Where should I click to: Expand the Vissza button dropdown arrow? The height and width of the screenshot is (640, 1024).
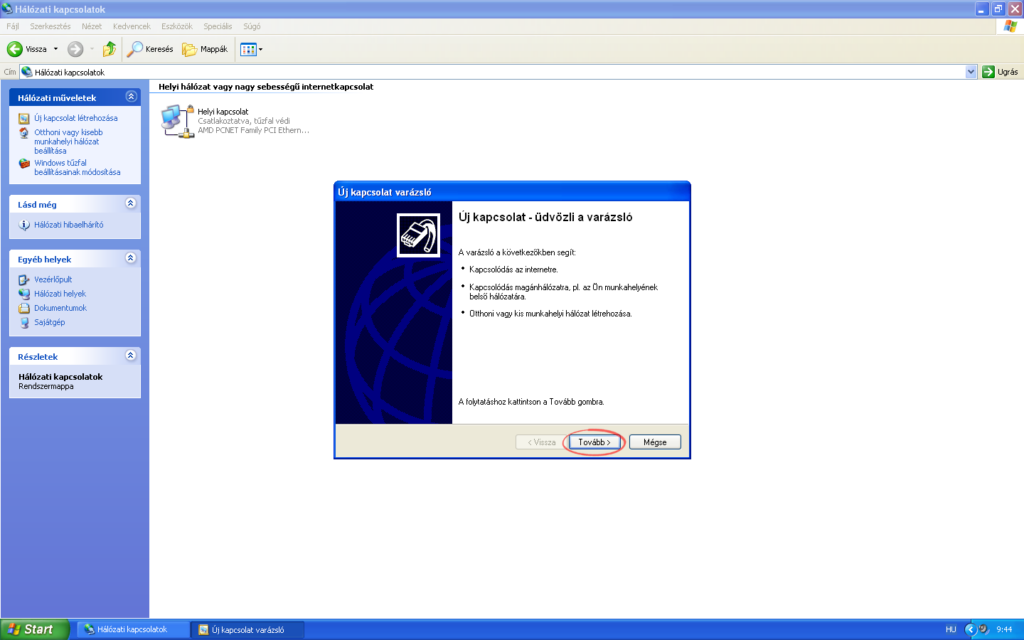click(57, 48)
